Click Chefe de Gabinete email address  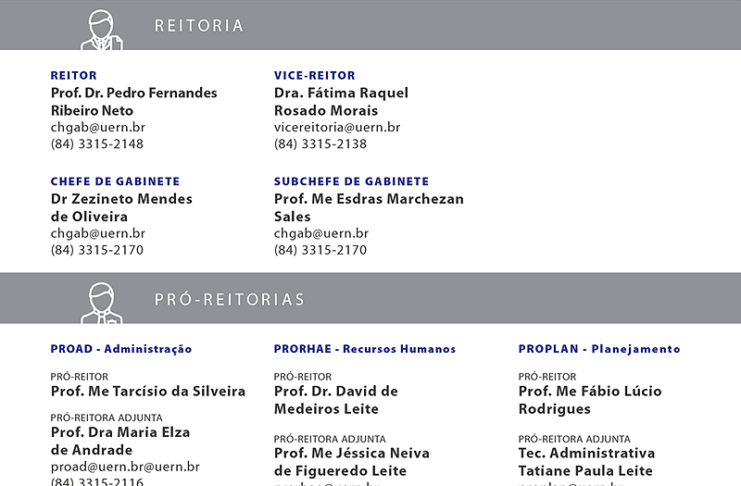[x=98, y=234]
